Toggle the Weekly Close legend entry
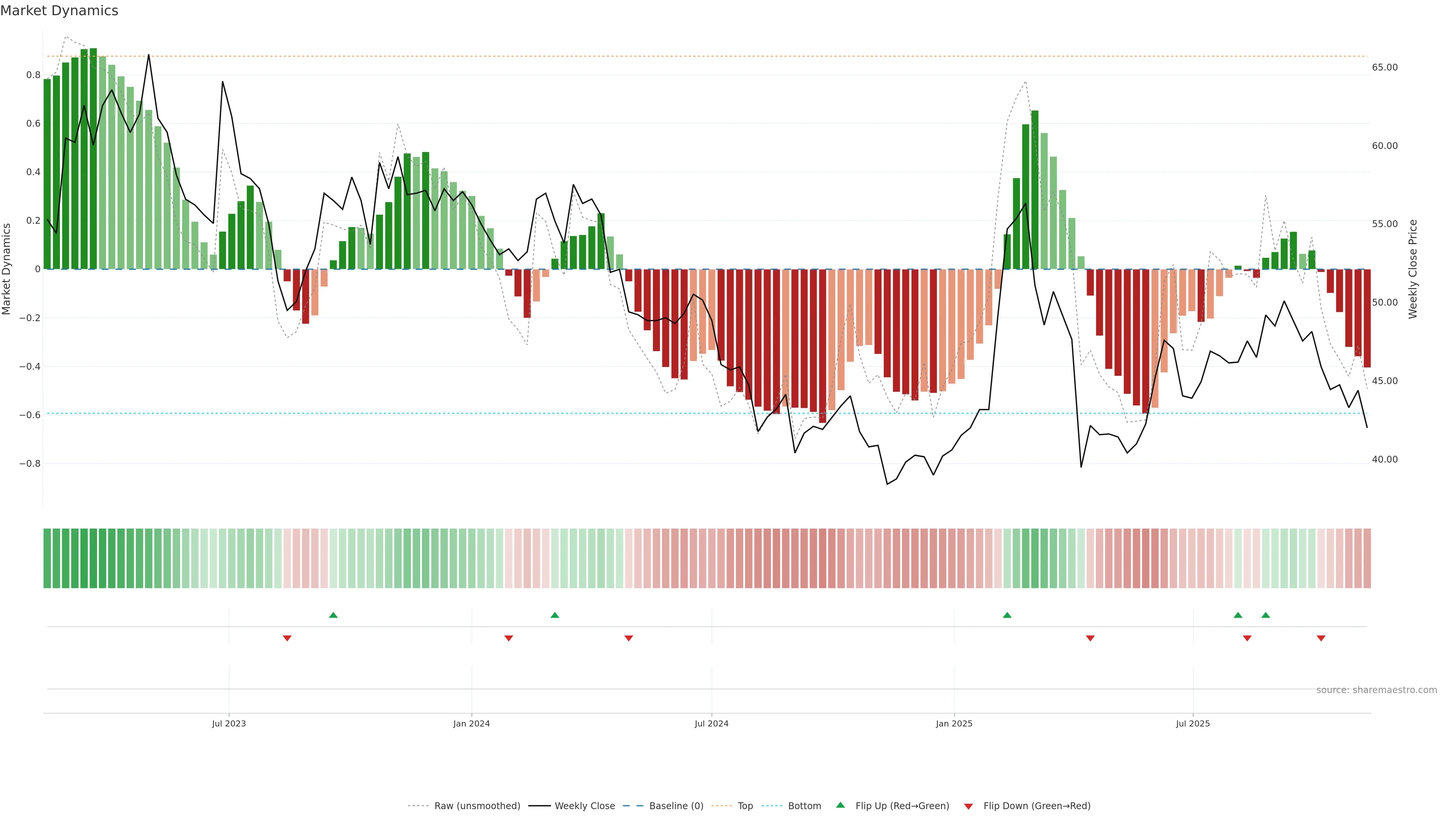The width and height of the screenshot is (1456, 819). coord(584,806)
